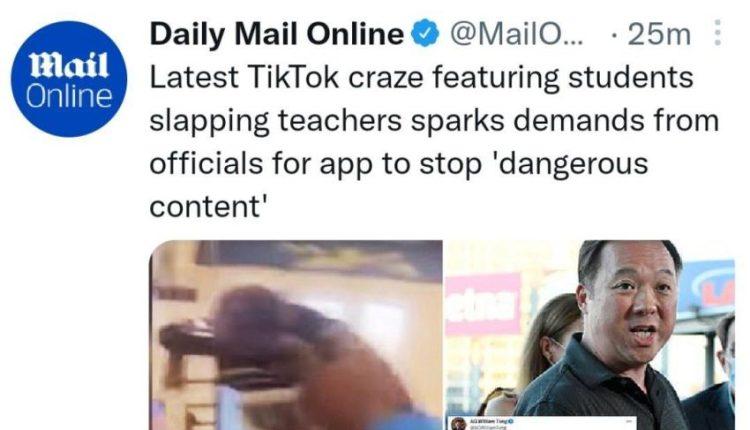Click the blue verified badge
The image size is (750, 430).
click(x=426, y=34)
